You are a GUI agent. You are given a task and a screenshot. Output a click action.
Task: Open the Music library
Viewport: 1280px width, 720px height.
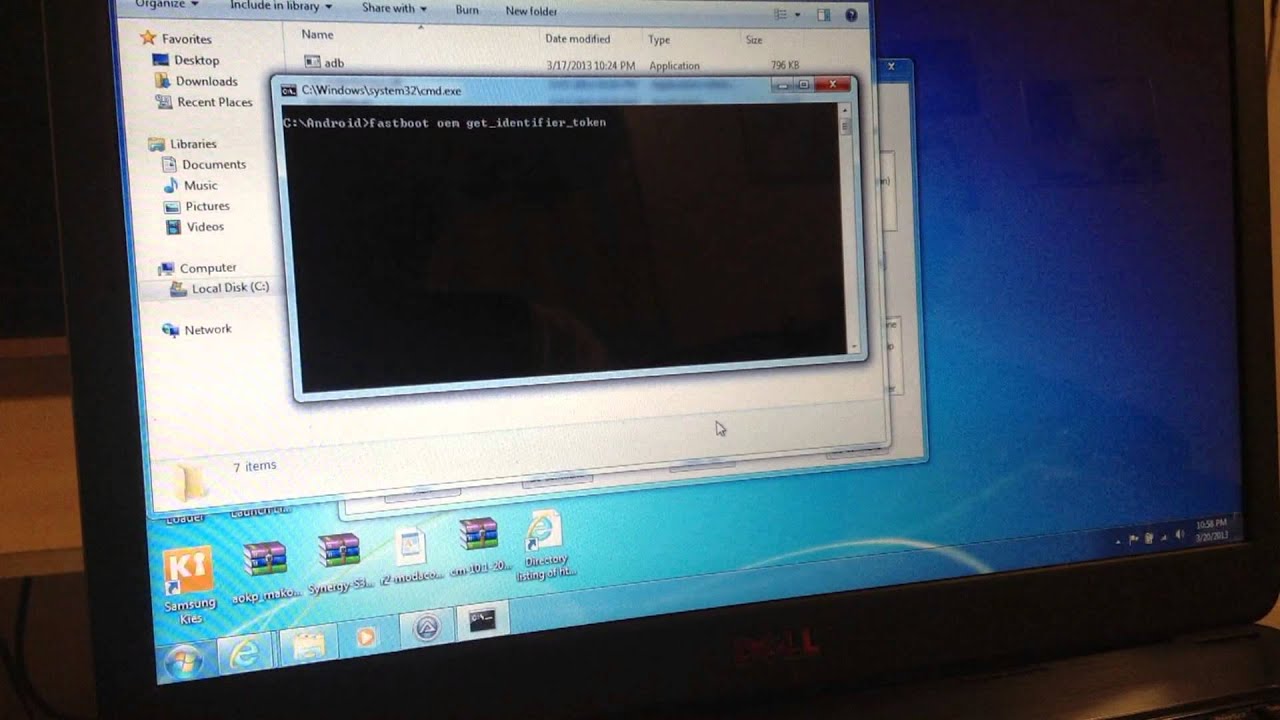190,185
